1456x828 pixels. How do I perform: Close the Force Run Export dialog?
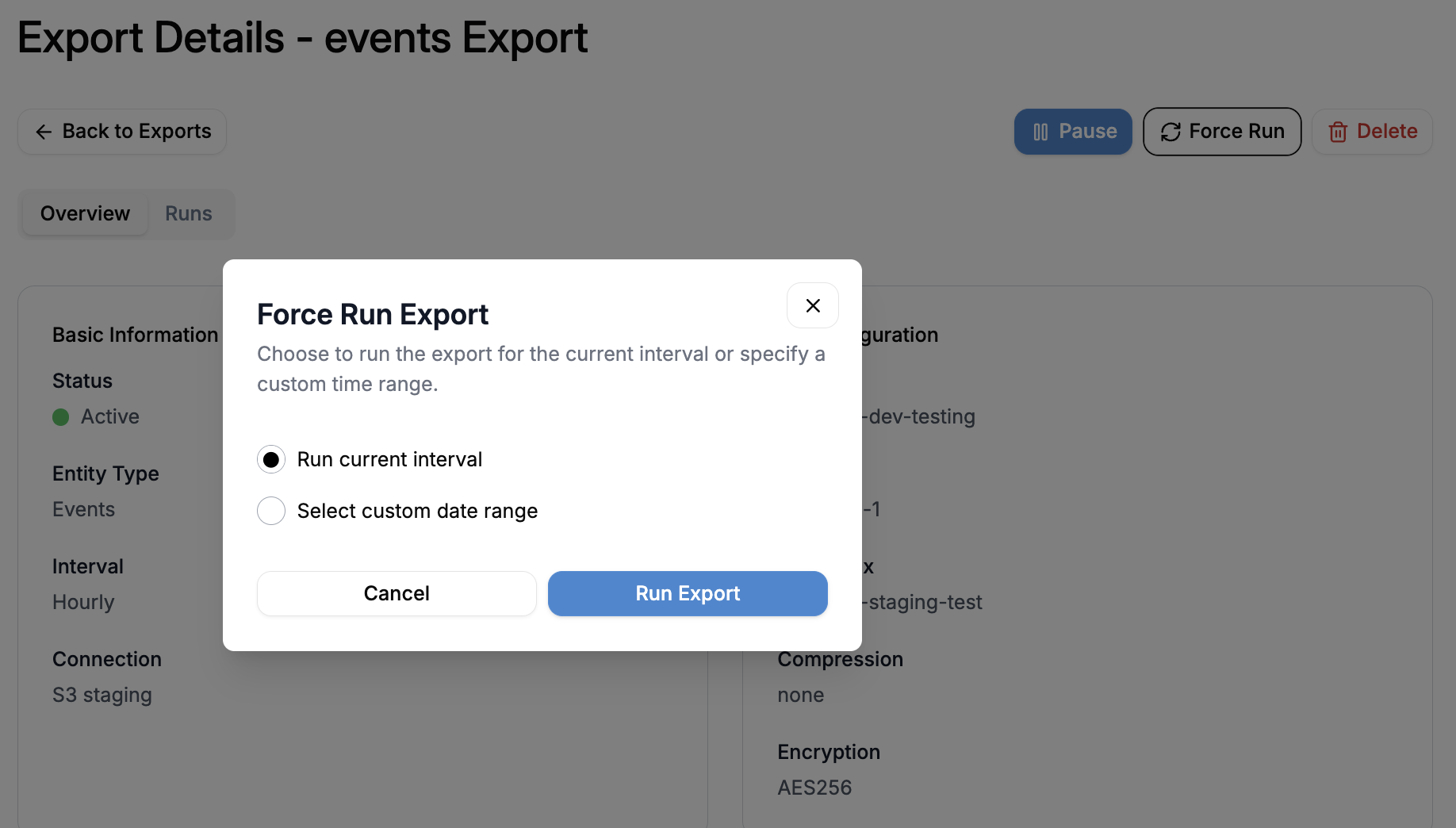coord(812,305)
